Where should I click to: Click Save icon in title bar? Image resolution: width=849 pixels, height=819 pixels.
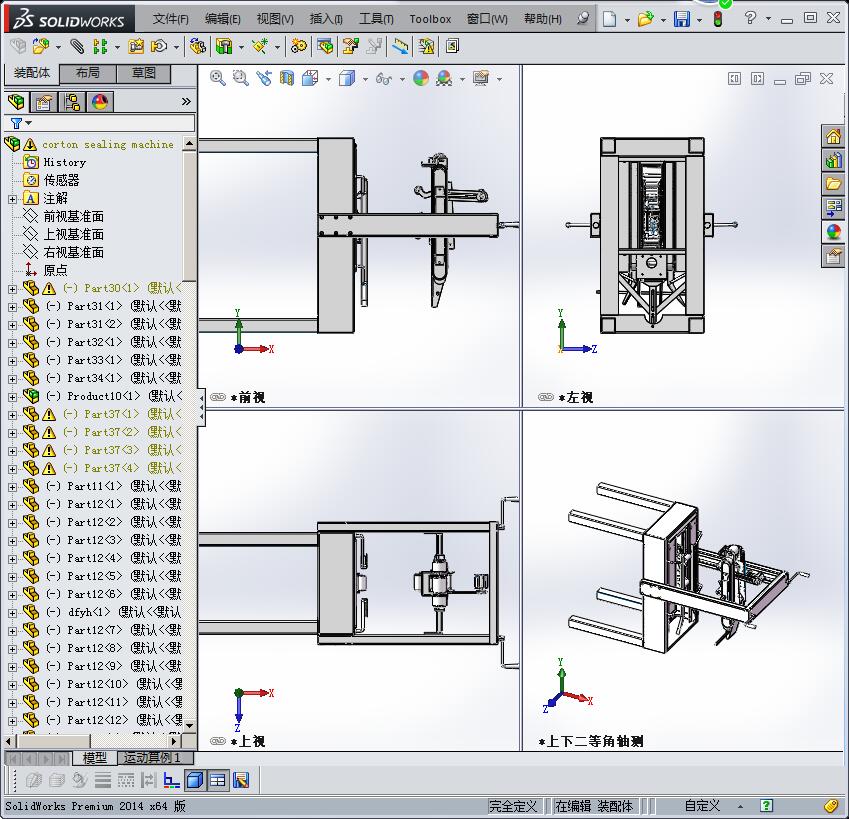pos(682,19)
